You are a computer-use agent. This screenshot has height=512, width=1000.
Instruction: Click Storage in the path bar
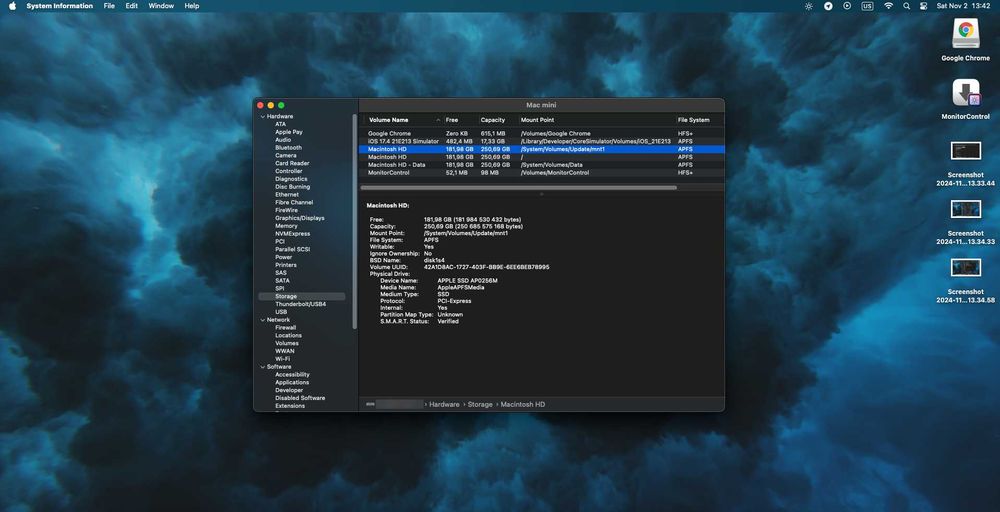[480, 405]
